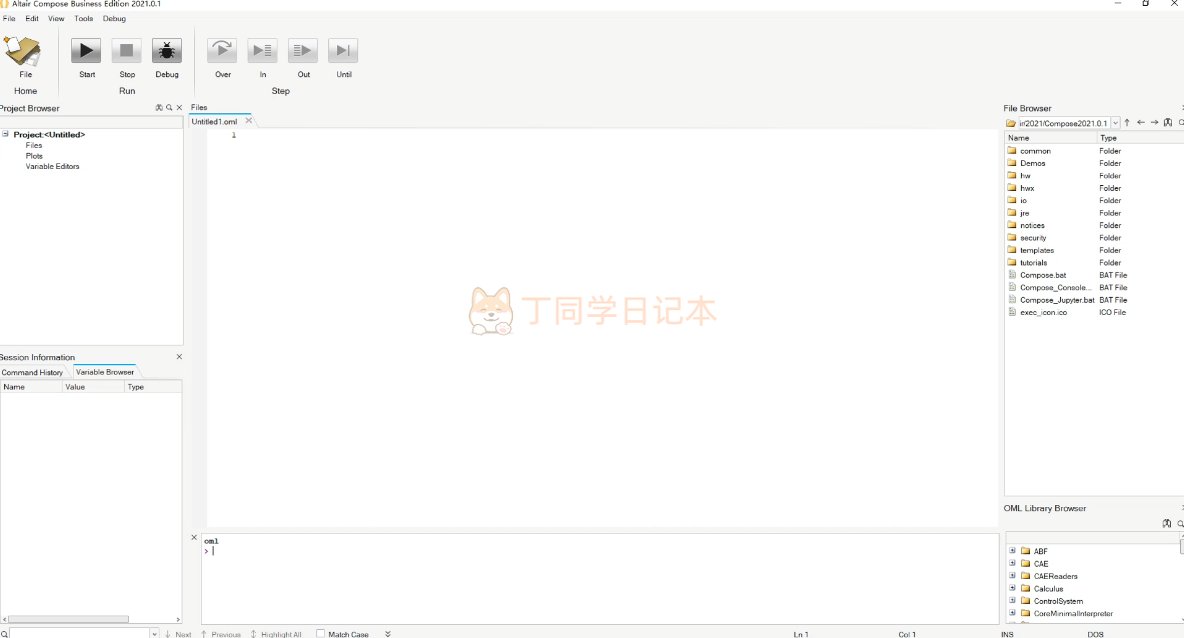Go up one folder in File Browser

(x=1127, y=122)
